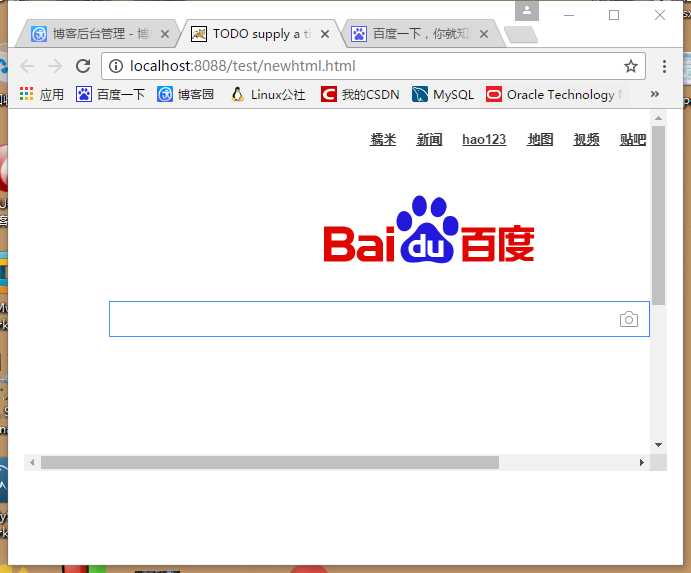The image size is (691, 573).
Task: Close the 百度一下 tab
Action: tap(484, 34)
